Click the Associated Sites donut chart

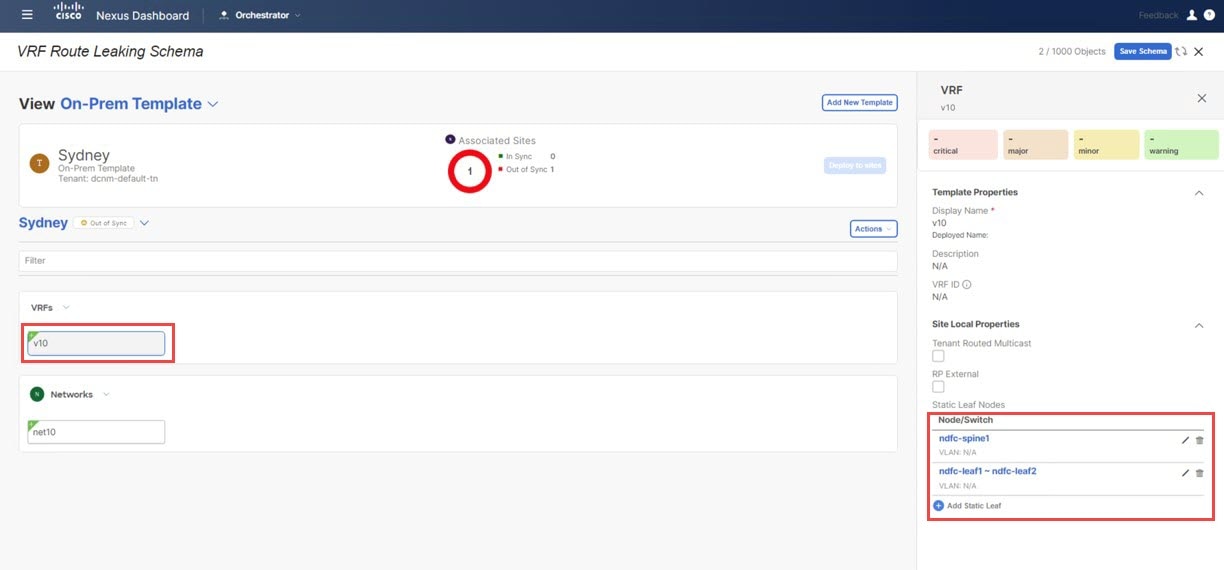[x=469, y=172]
